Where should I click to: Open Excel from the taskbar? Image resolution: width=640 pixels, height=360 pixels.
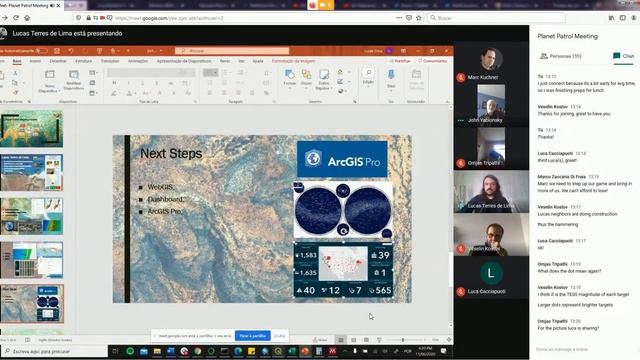(x=292, y=351)
